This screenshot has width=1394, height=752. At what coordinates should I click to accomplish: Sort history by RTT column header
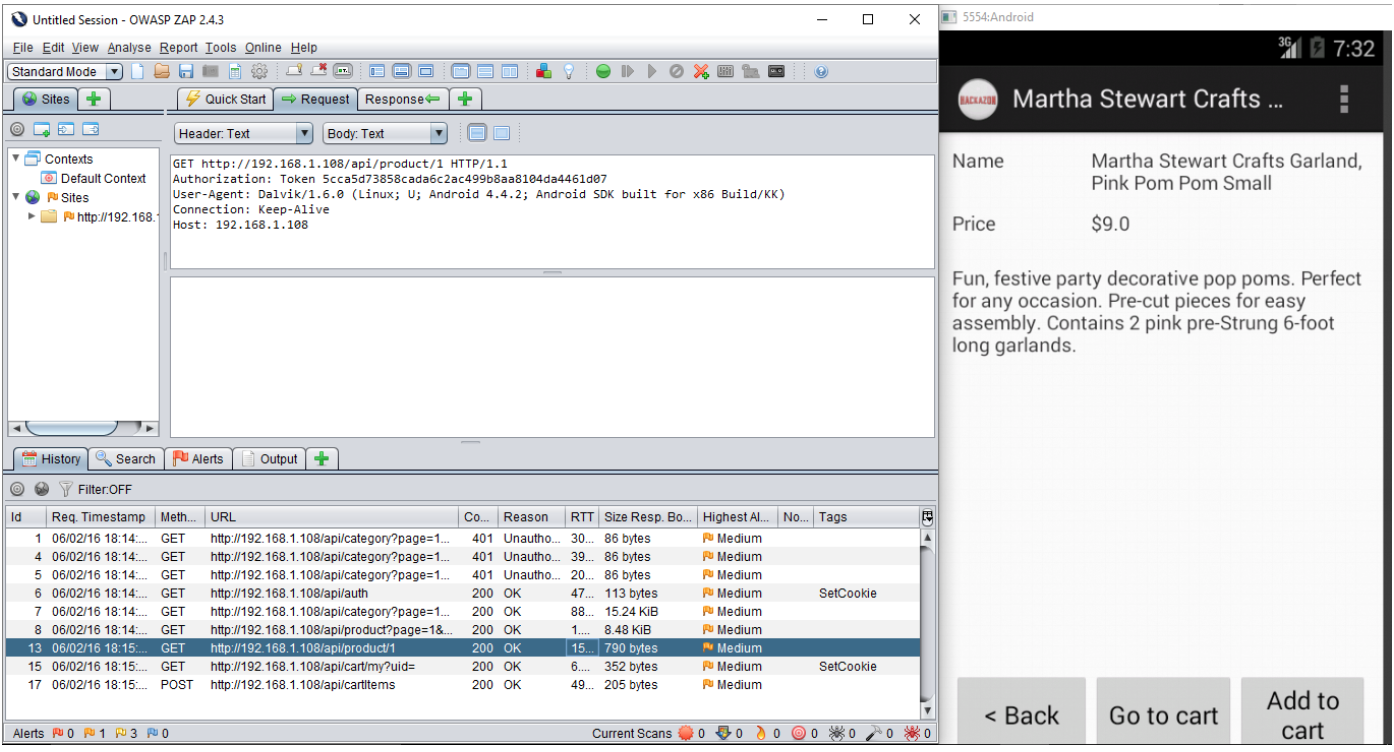coord(582,517)
